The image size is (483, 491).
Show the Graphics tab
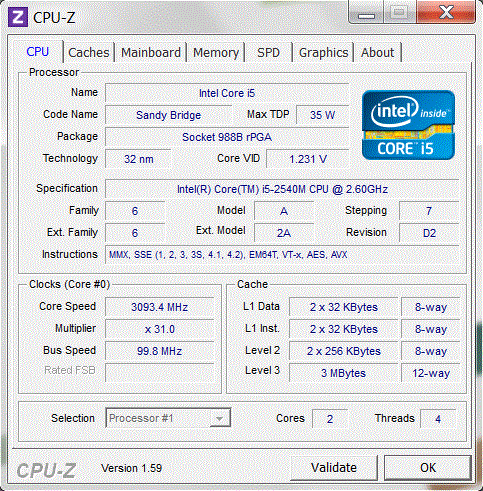coord(323,52)
